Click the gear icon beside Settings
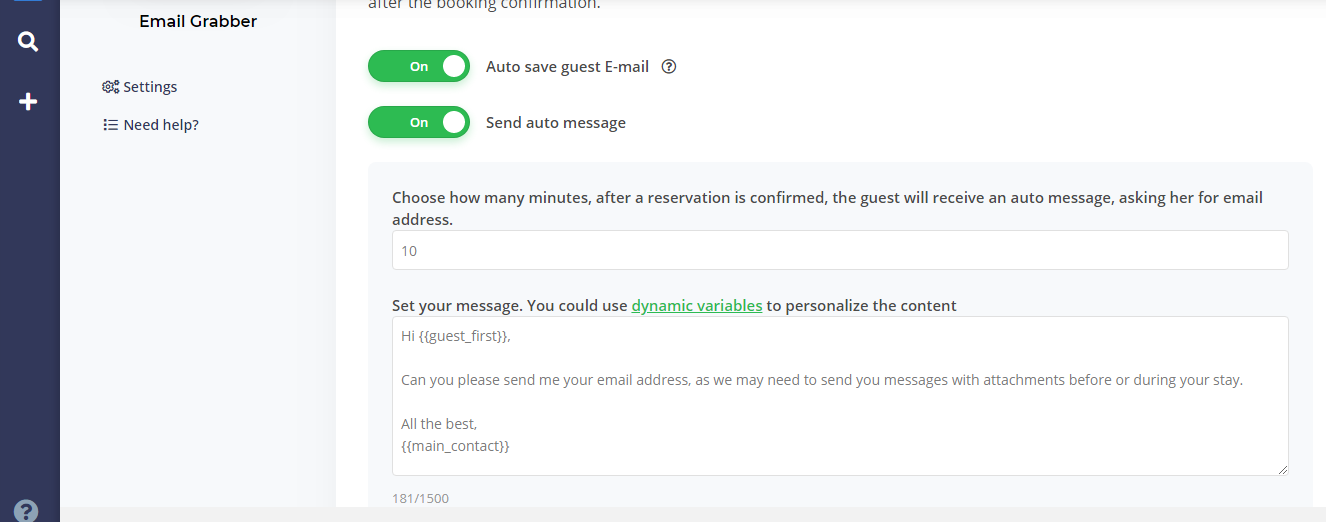This screenshot has width=1326, height=522. (x=111, y=87)
